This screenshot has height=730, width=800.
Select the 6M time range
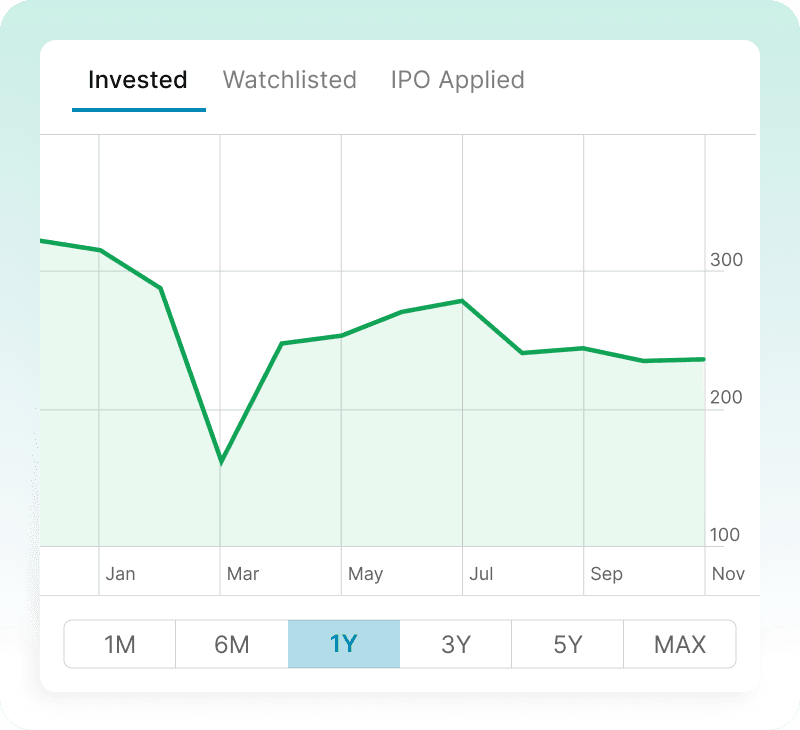(231, 644)
